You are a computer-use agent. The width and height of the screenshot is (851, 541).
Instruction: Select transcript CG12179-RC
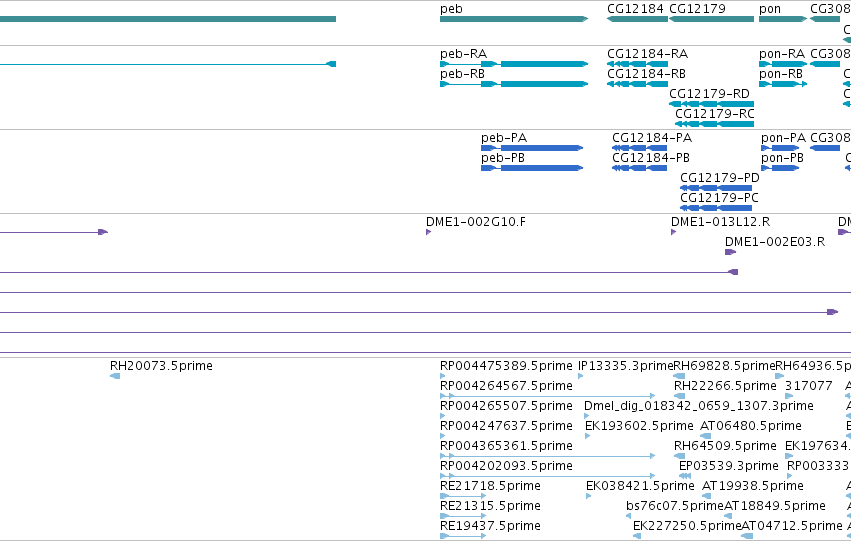714,124
